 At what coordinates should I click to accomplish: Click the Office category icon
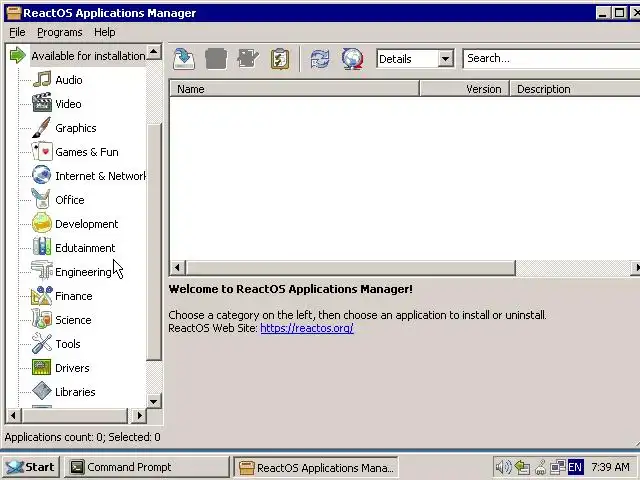(x=41, y=199)
